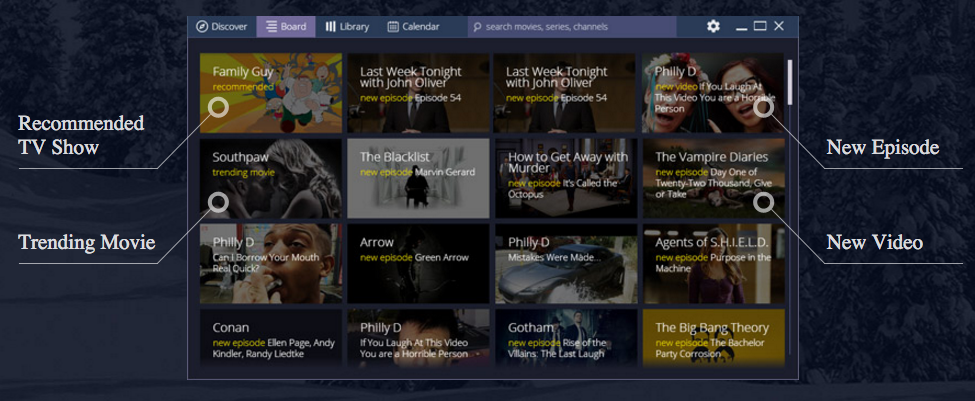Click the Calendar grid icon
This screenshot has width=975, height=401.
coord(393,27)
